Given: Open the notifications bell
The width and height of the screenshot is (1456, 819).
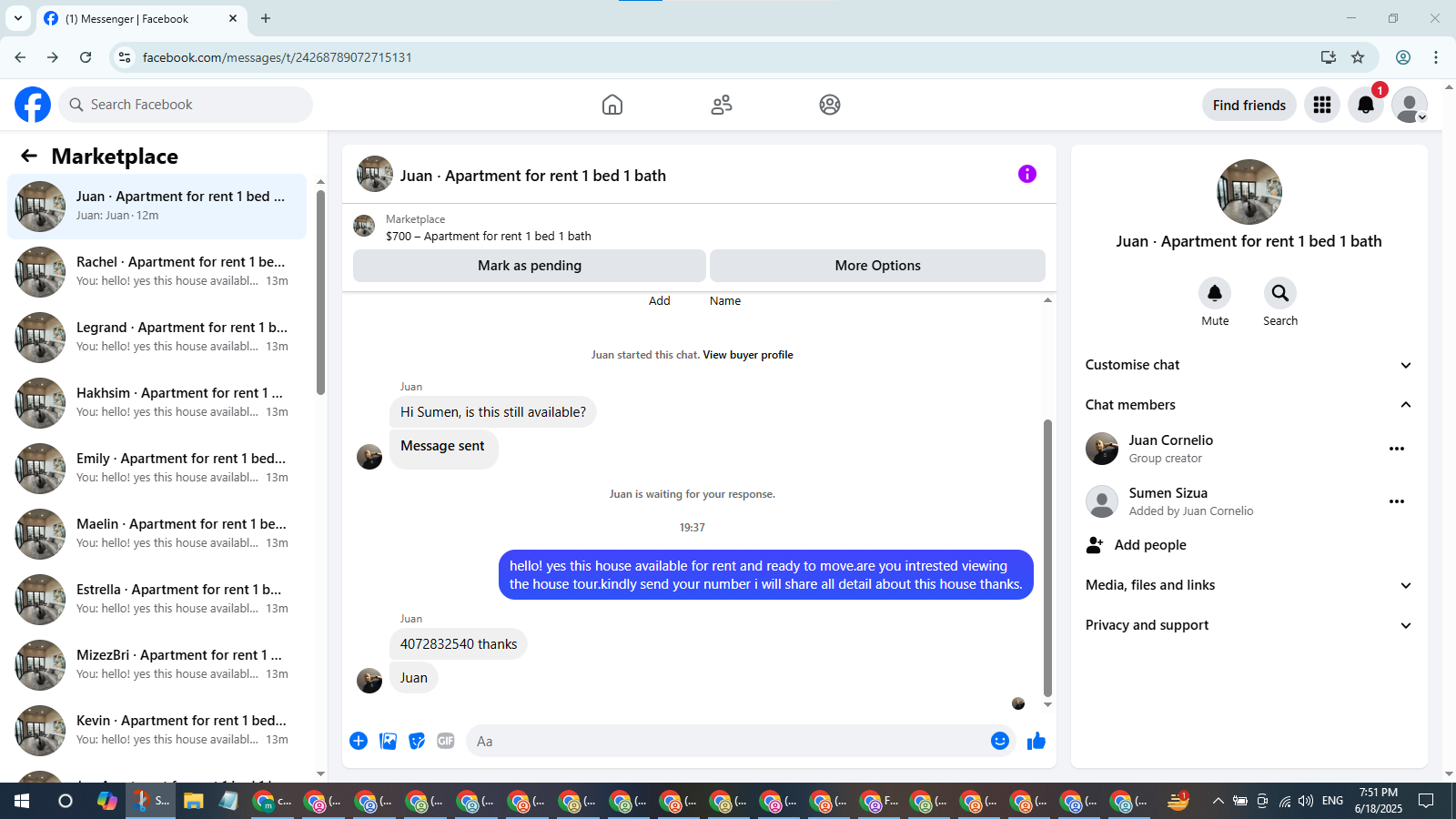Looking at the screenshot, I should 1366,105.
